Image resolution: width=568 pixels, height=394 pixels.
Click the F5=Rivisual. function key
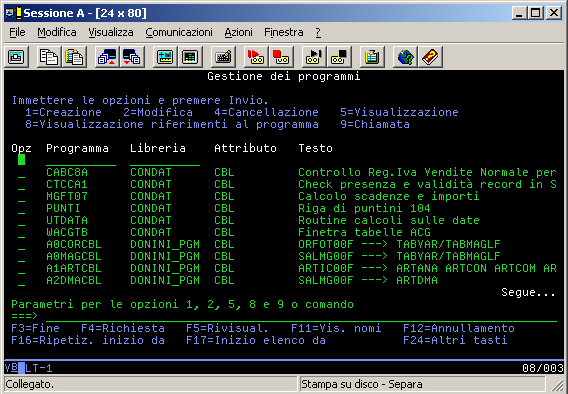(x=227, y=328)
